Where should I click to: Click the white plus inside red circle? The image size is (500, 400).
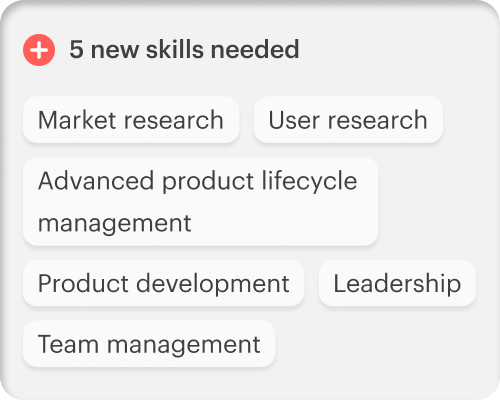tap(39, 50)
